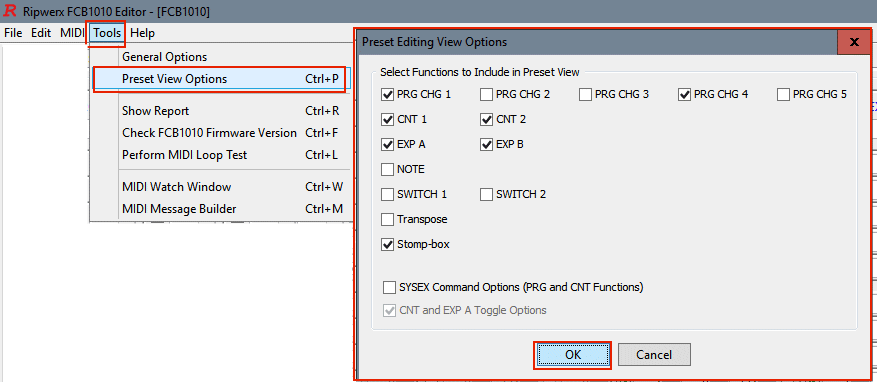Screen dimensions: 877x382
Task: Enable SYSEX Command Options checkbox
Action: point(389,287)
